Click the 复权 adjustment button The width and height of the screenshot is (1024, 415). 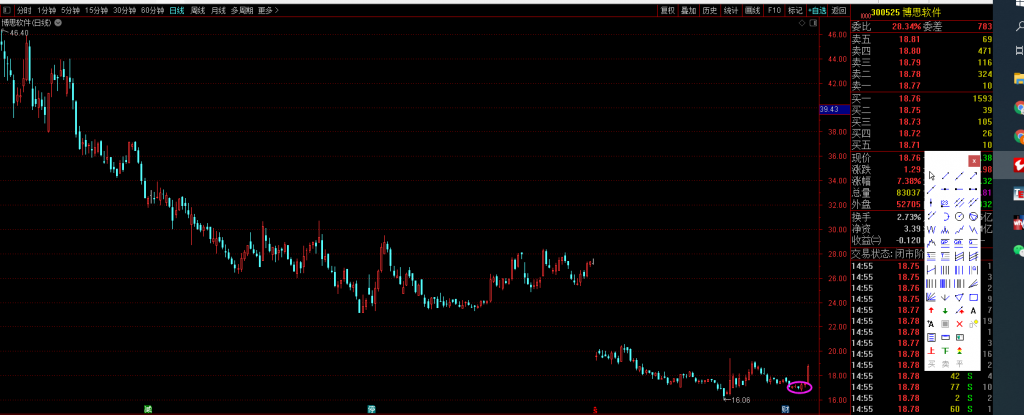coord(667,10)
